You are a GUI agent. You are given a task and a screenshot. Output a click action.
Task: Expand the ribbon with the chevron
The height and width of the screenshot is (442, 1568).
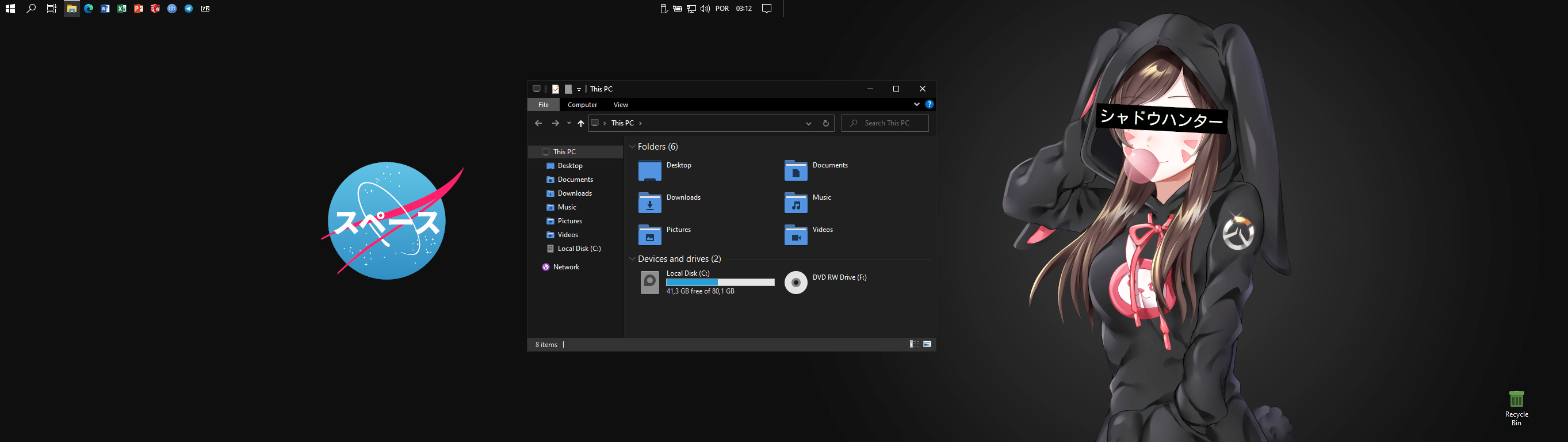[x=916, y=105]
